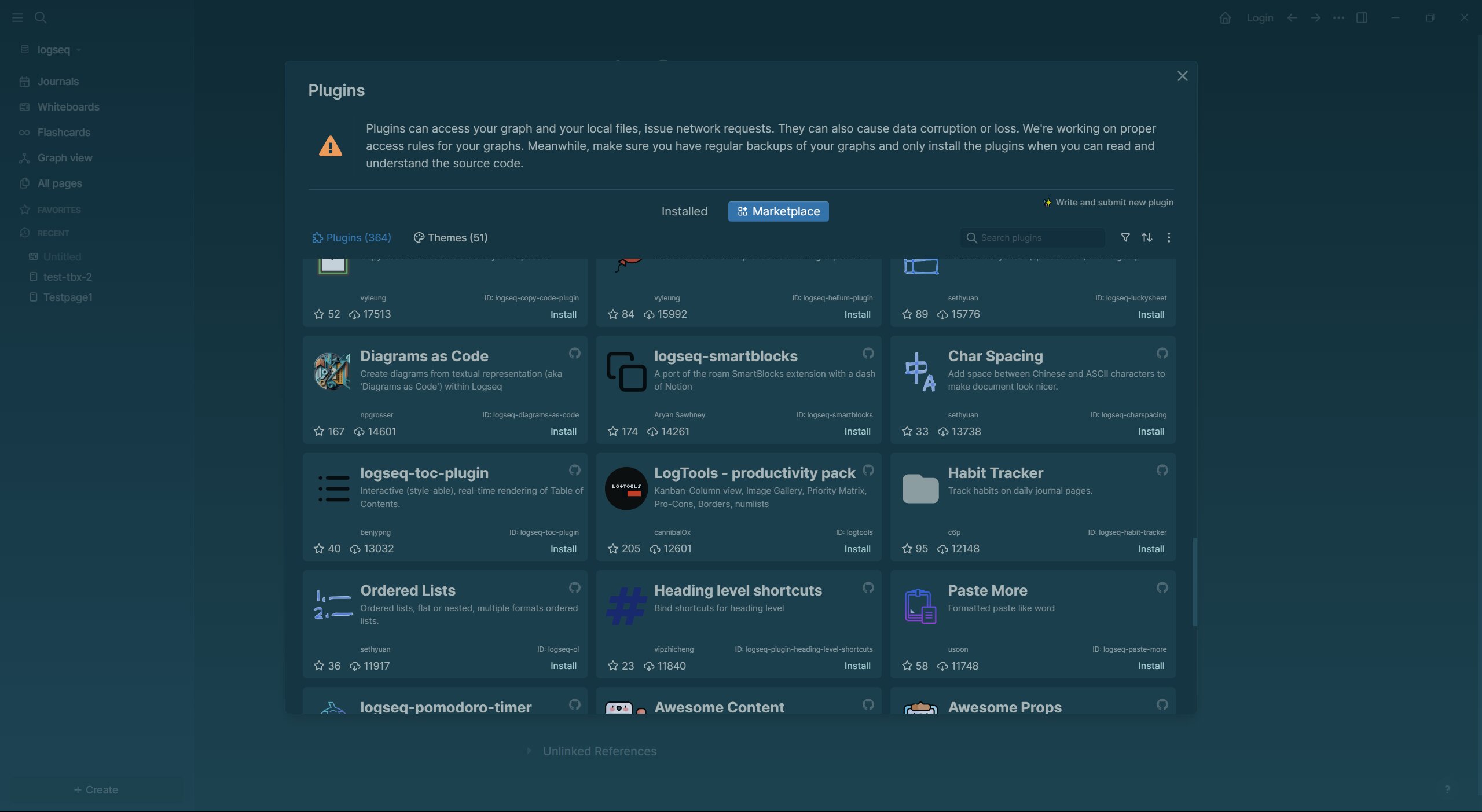Viewport: 1482px width, 812px height.
Task: Open GitHub repo icon for Habit Tracker
Action: coord(1162,470)
